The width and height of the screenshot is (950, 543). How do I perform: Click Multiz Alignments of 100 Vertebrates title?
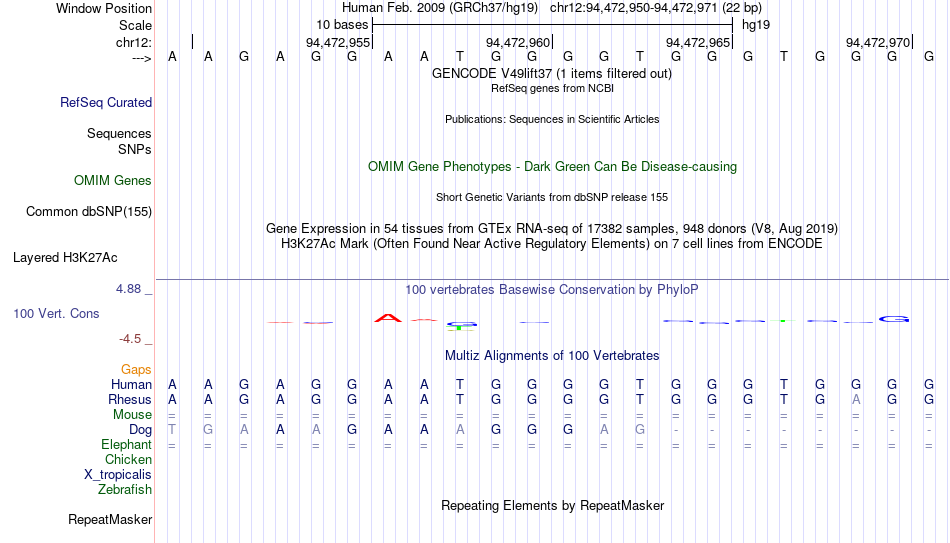(552, 356)
